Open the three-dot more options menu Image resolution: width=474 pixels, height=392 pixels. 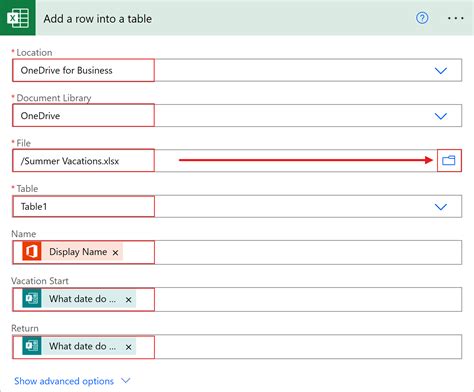(455, 18)
